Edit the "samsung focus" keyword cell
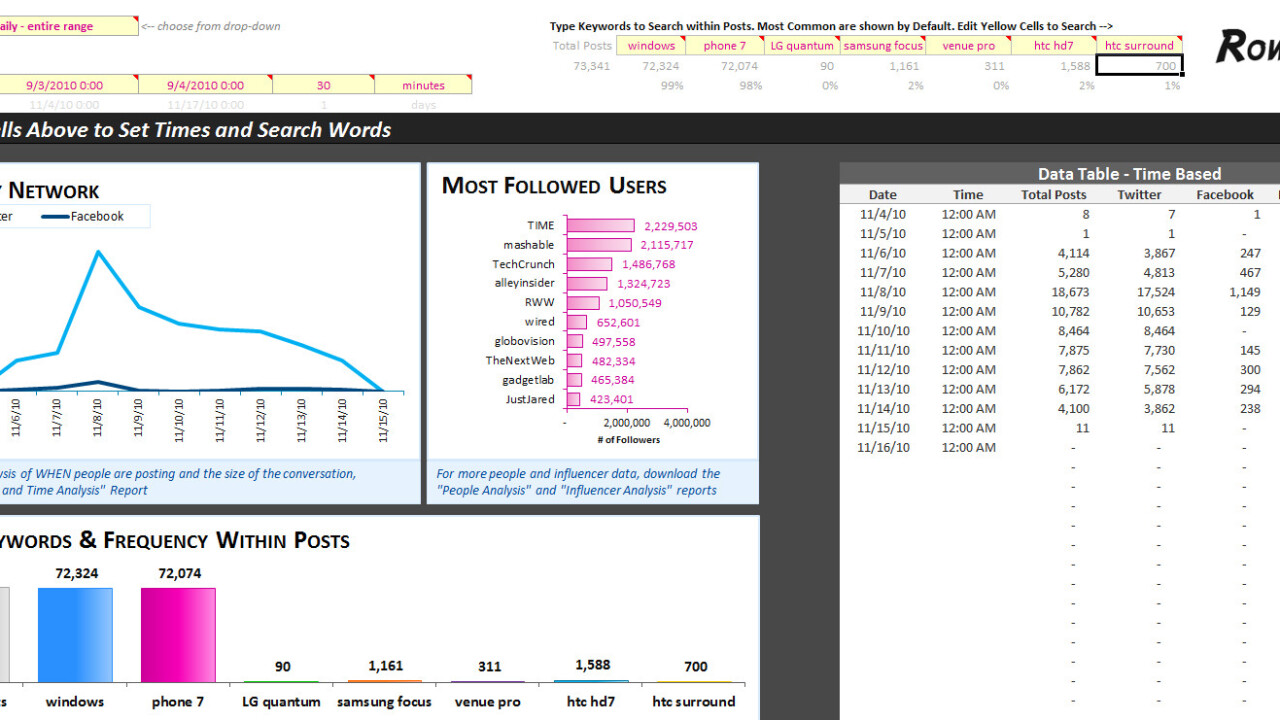Viewport: 1280px width, 720px height. coord(883,45)
